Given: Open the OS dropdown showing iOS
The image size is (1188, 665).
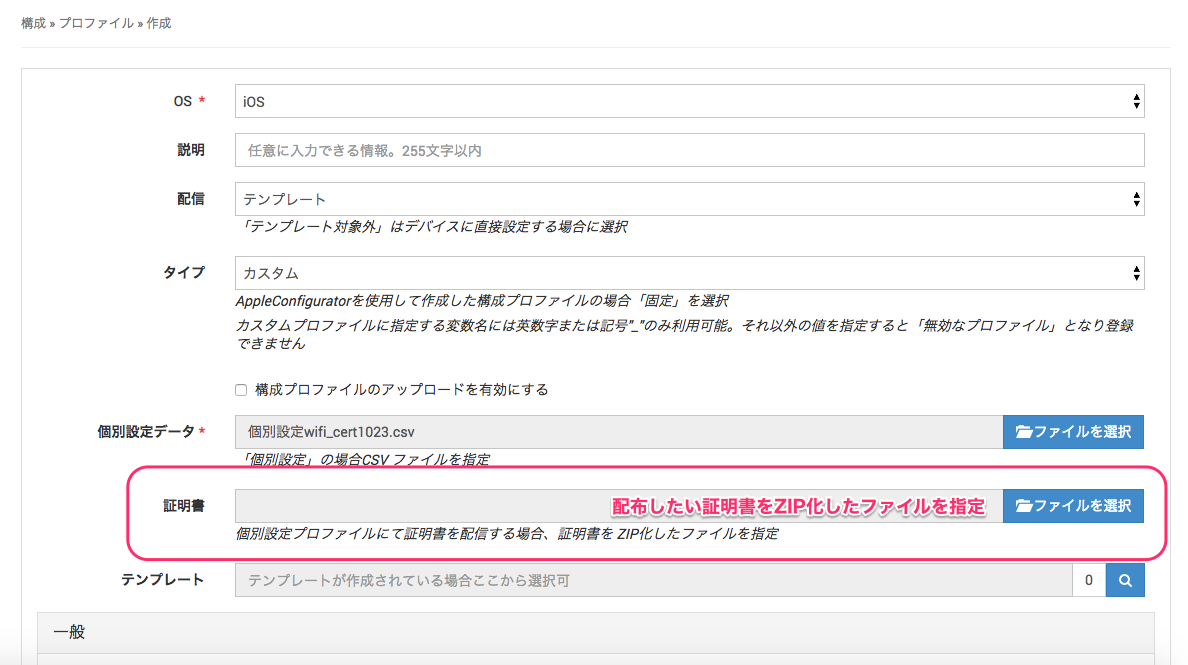Looking at the screenshot, I should point(689,101).
